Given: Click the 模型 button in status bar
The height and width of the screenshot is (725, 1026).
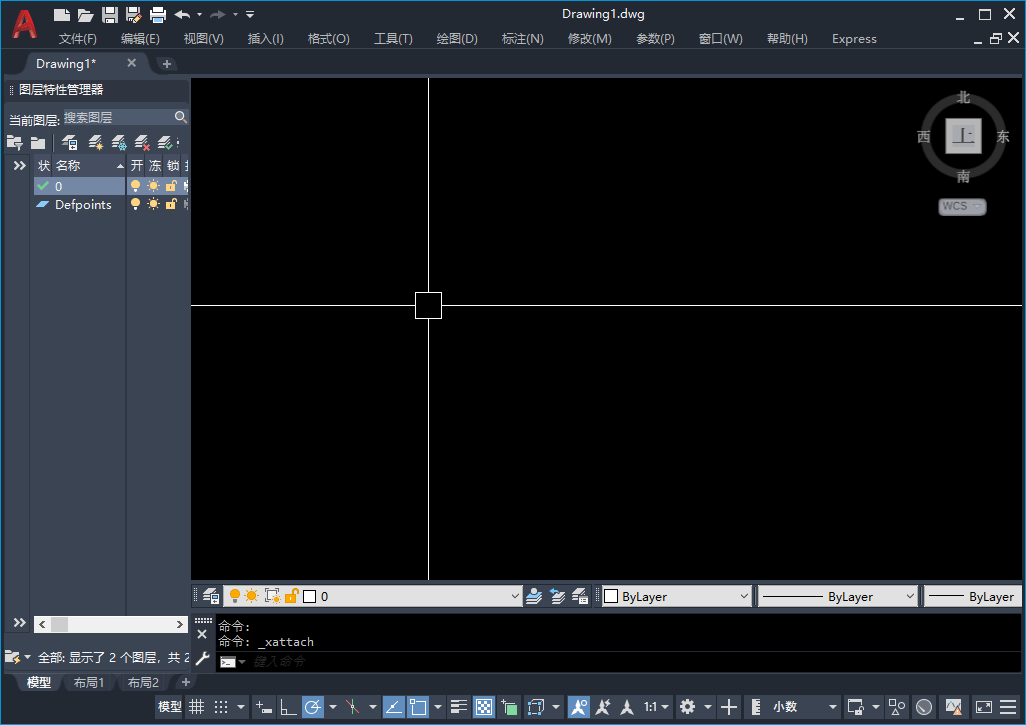Looking at the screenshot, I should click(x=170, y=707).
